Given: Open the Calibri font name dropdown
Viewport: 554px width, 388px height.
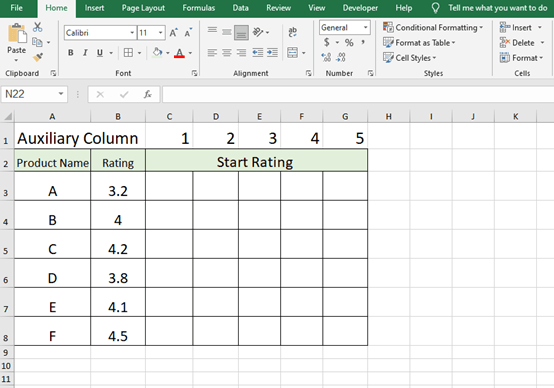Looking at the screenshot, I should click(132, 33).
